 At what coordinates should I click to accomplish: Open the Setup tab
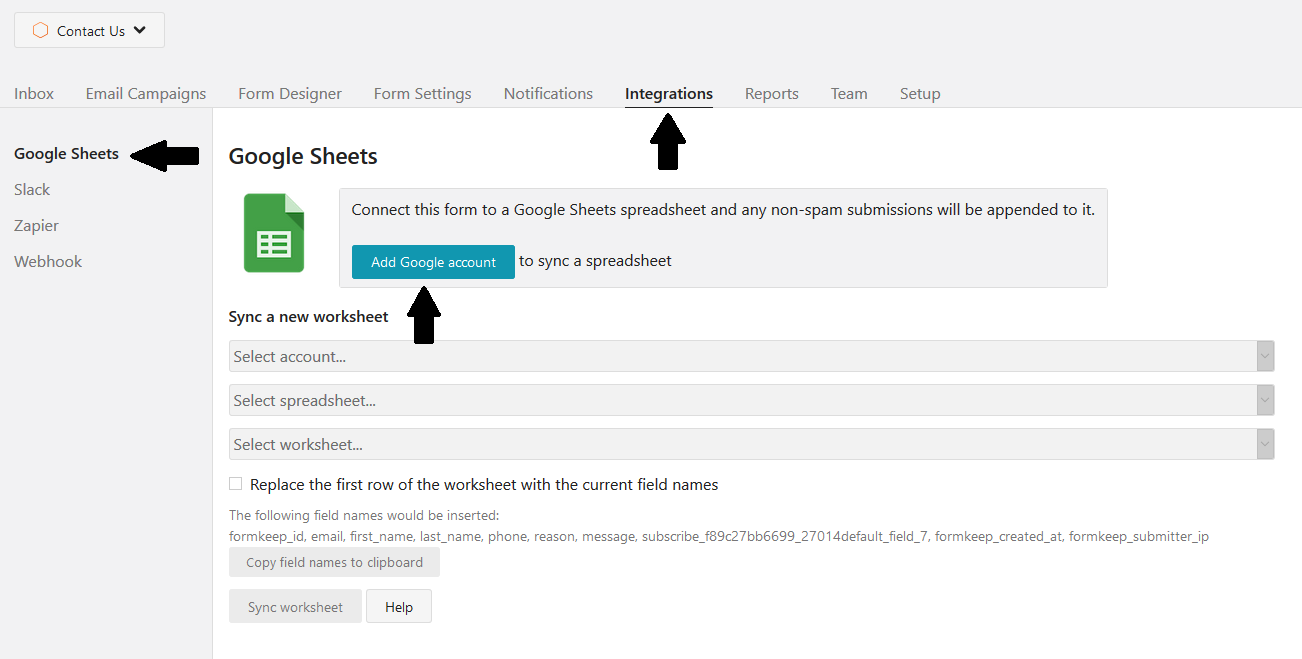pos(920,93)
